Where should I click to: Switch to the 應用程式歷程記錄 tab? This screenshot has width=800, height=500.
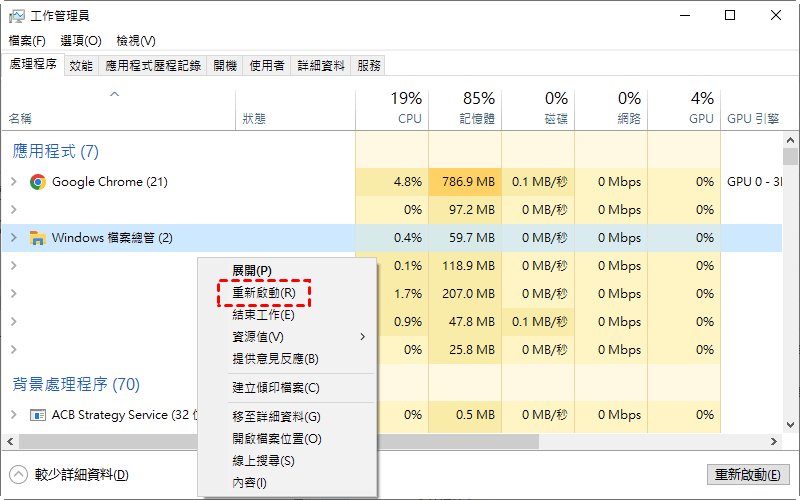tap(153, 65)
